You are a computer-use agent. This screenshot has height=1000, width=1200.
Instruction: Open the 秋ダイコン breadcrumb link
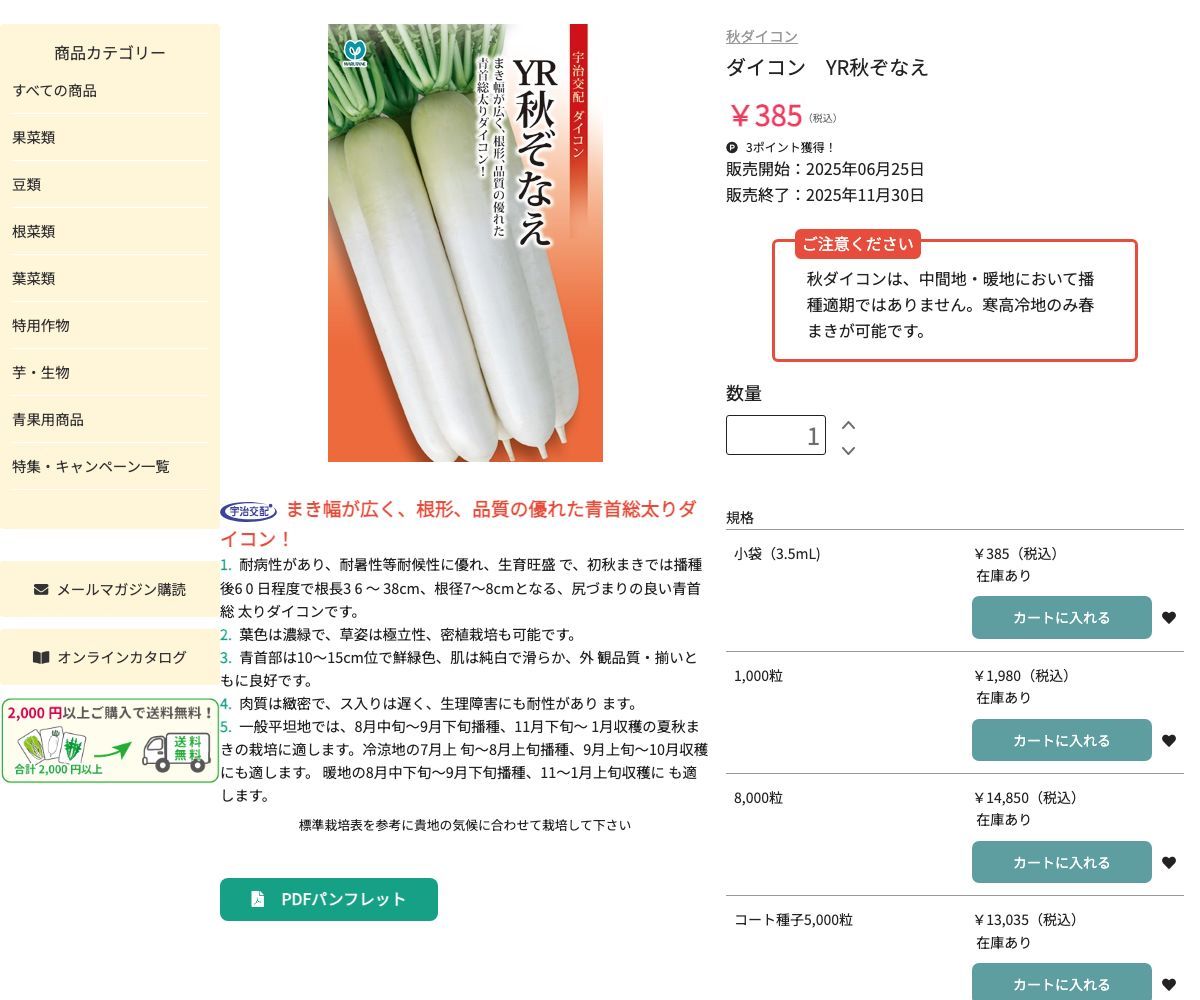tap(761, 36)
